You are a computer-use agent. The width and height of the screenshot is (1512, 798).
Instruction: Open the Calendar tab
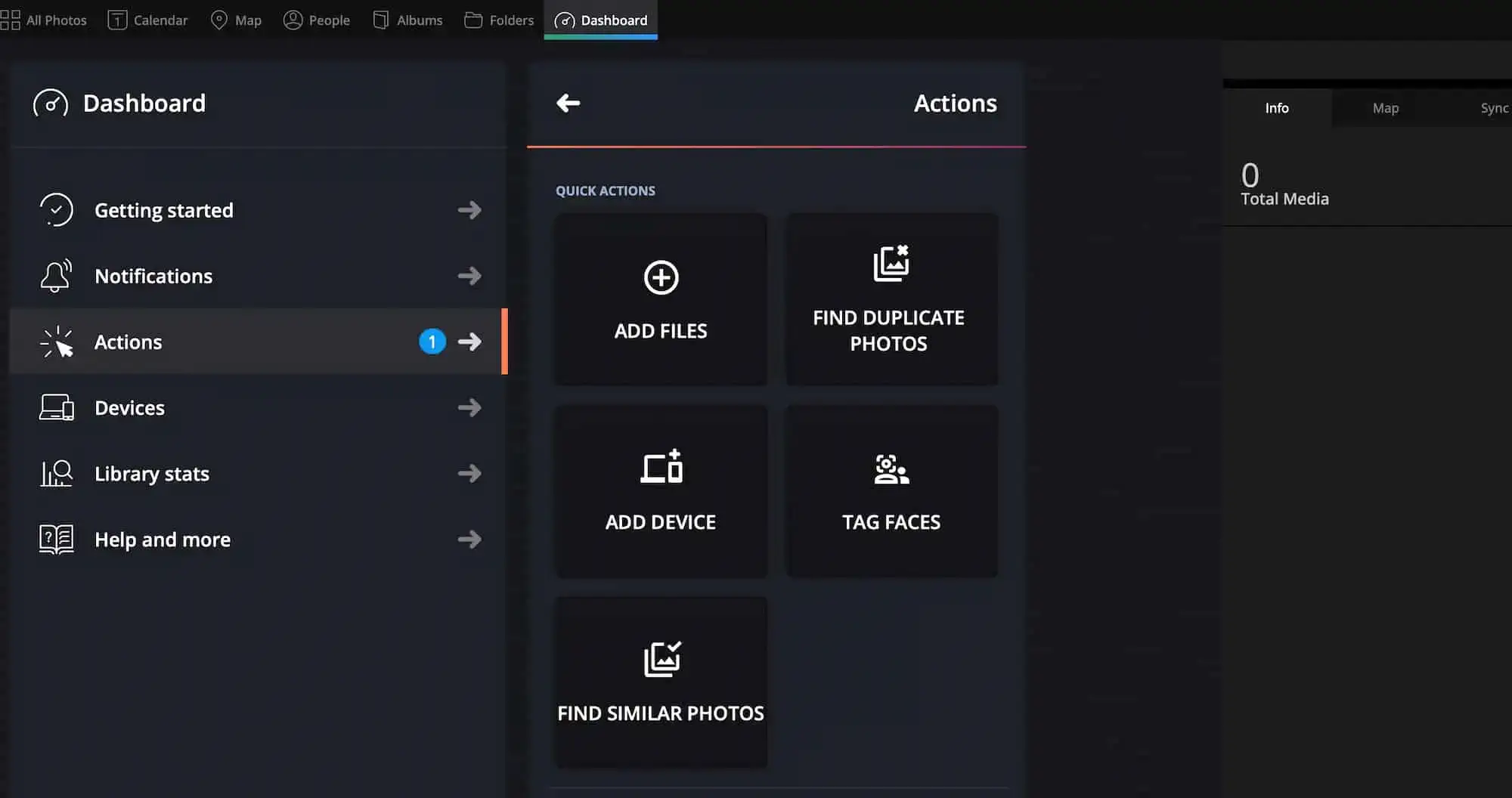[x=148, y=20]
